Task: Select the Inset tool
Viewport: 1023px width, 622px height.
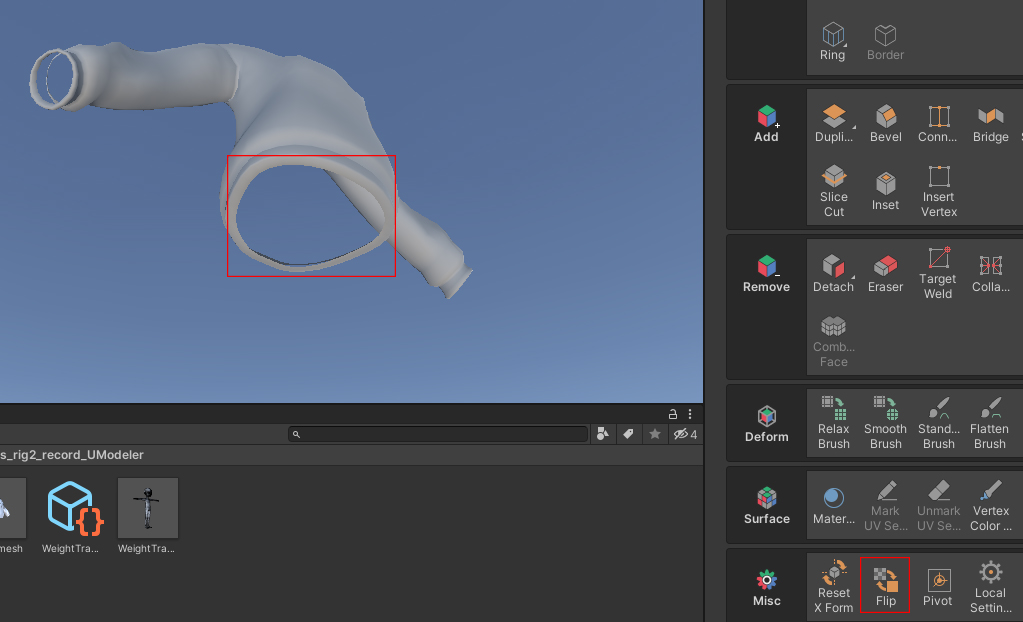Action: pos(885,191)
